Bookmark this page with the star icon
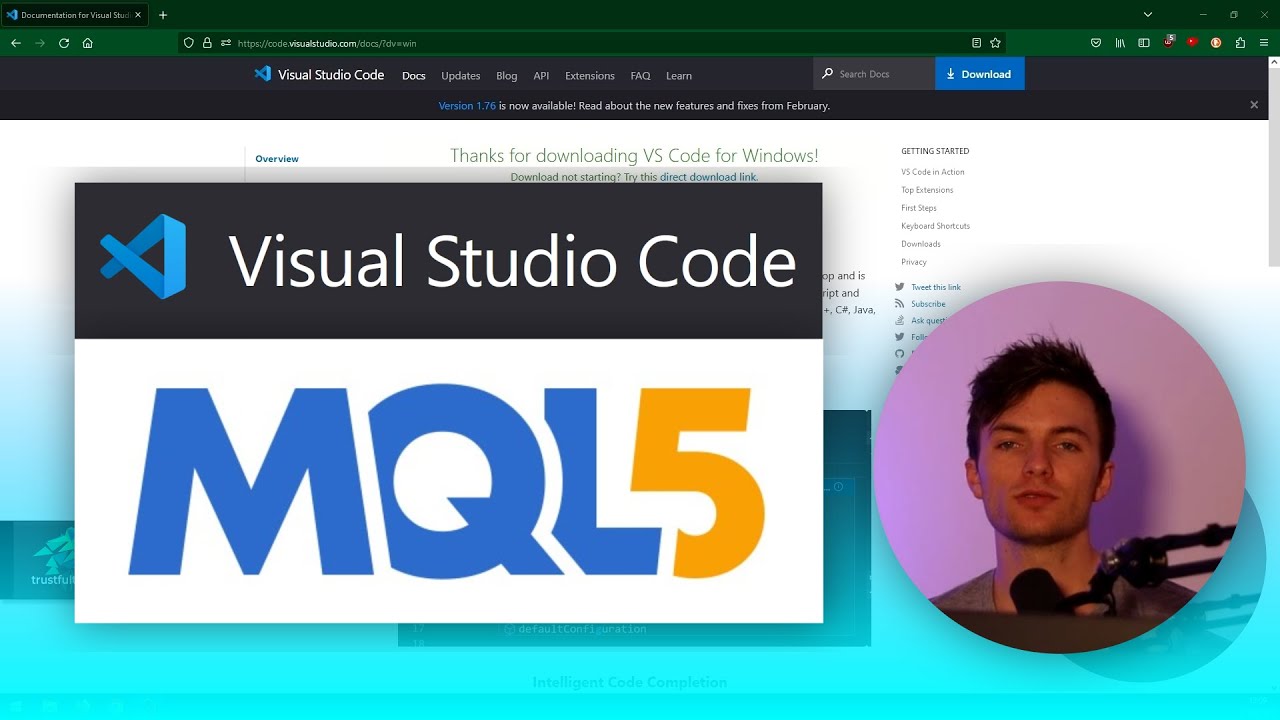This screenshot has height=720, width=1280. (x=995, y=43)
